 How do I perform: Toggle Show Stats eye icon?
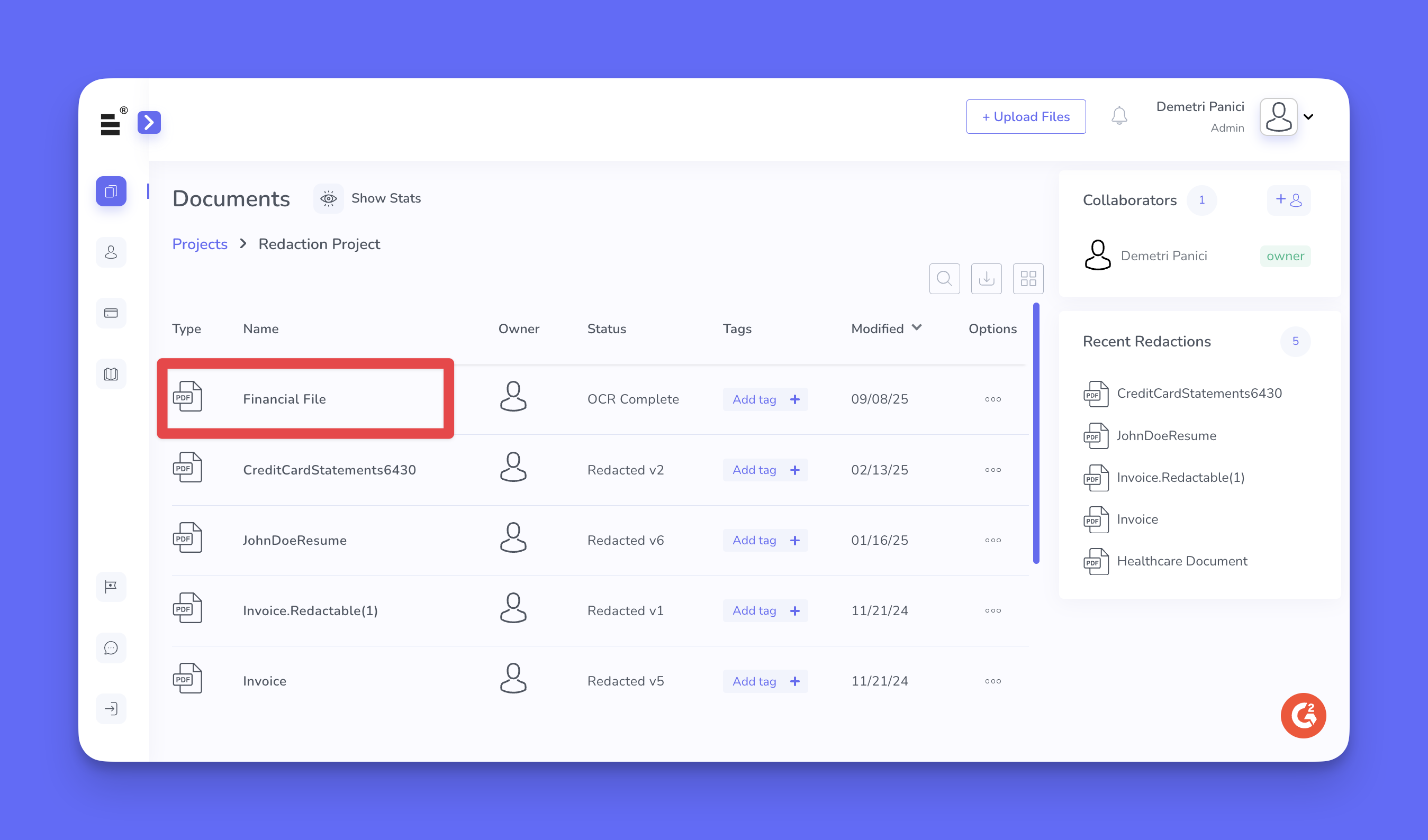(329, 198)
